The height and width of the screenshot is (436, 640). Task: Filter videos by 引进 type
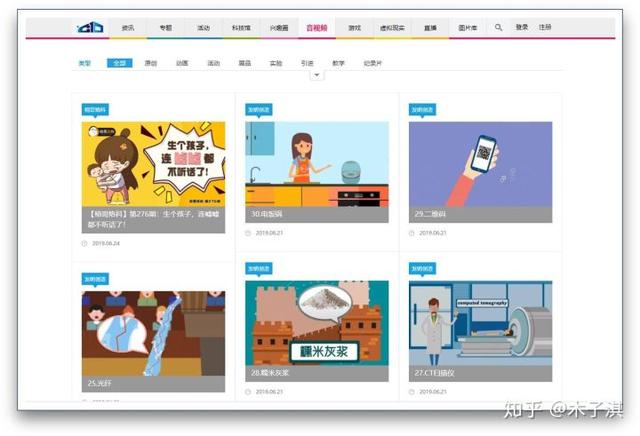click(x=307, y=63)
